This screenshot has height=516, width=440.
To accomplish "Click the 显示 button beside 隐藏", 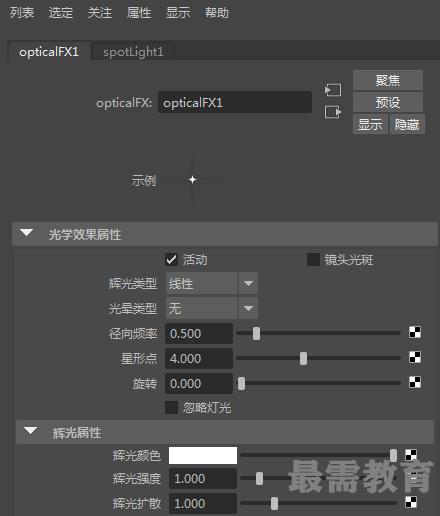I will pos(370,124).
